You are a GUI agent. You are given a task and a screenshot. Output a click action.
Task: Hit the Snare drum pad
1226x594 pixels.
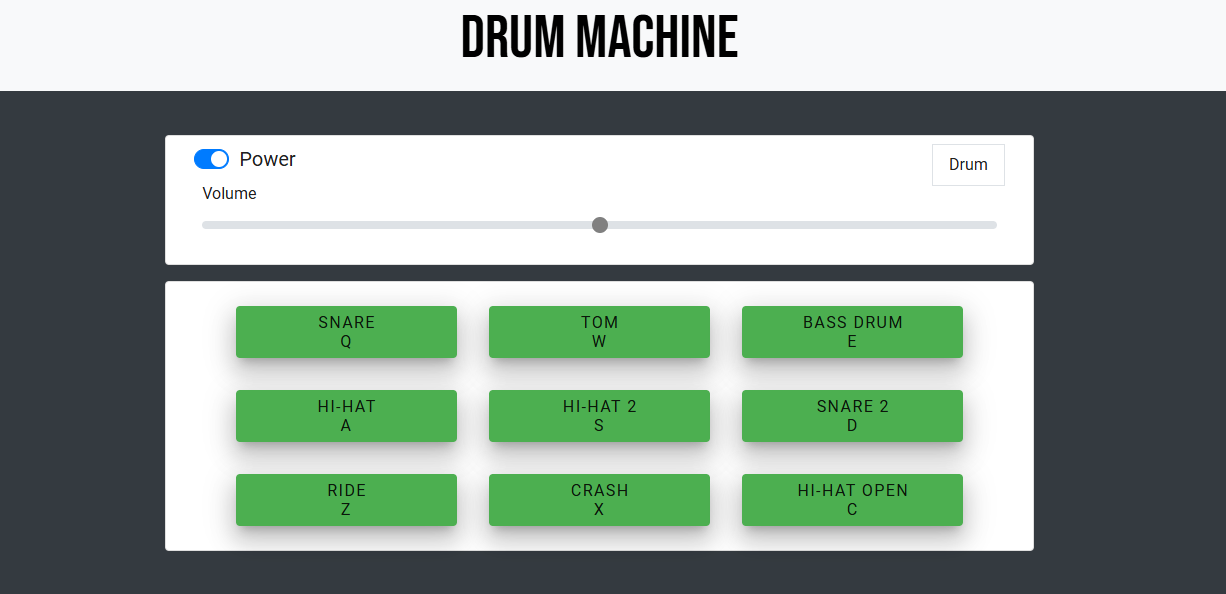point(346,332)
